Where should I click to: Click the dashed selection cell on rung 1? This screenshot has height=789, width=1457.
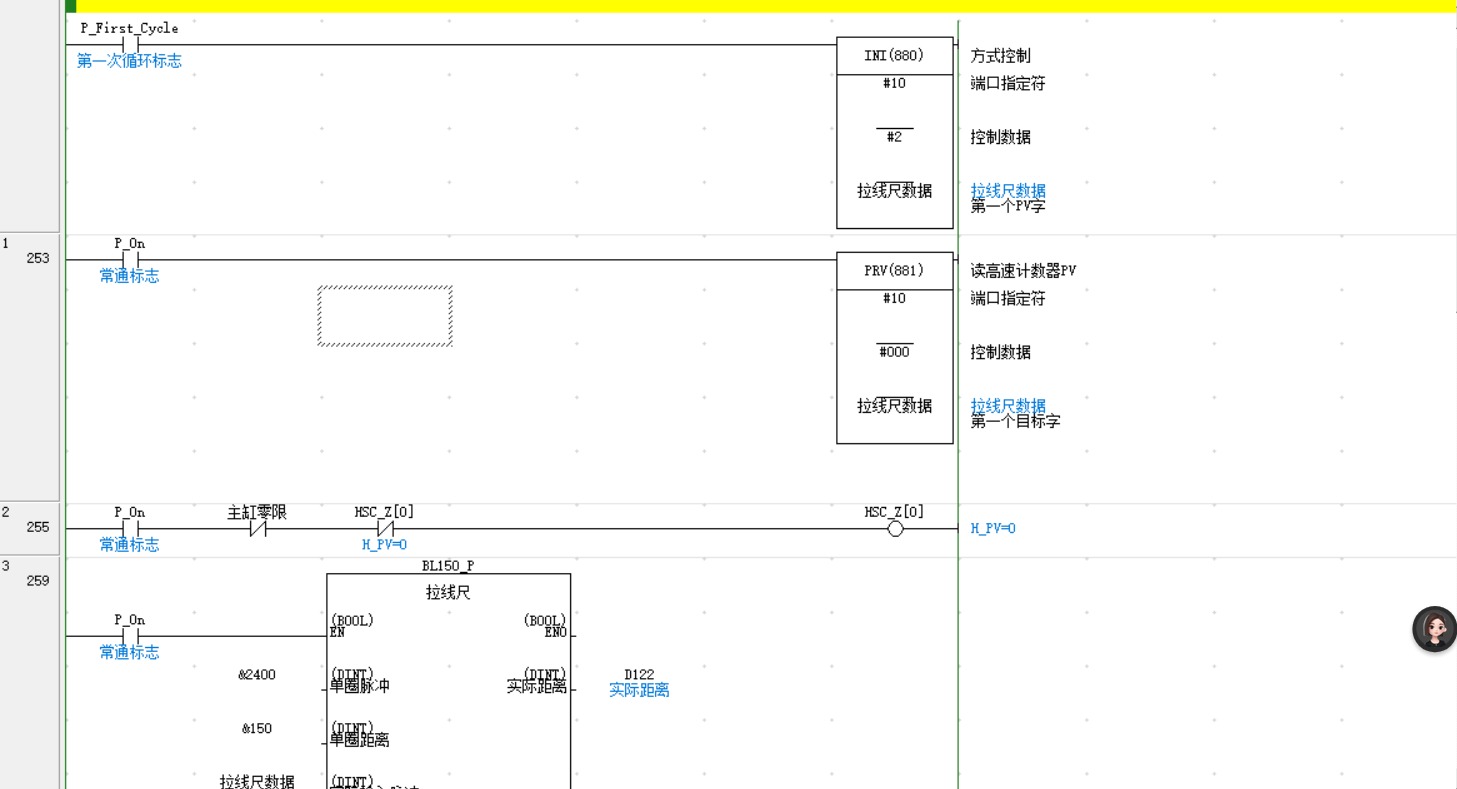[x=385, y=316]
